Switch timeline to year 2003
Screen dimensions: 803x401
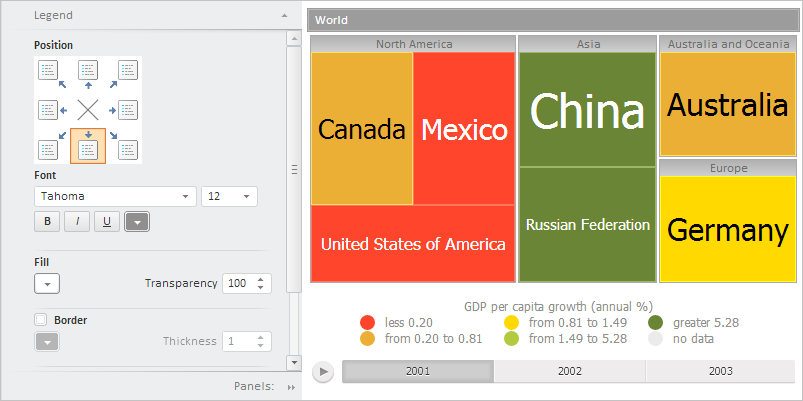pyautogui.click(x=720, y=371)
